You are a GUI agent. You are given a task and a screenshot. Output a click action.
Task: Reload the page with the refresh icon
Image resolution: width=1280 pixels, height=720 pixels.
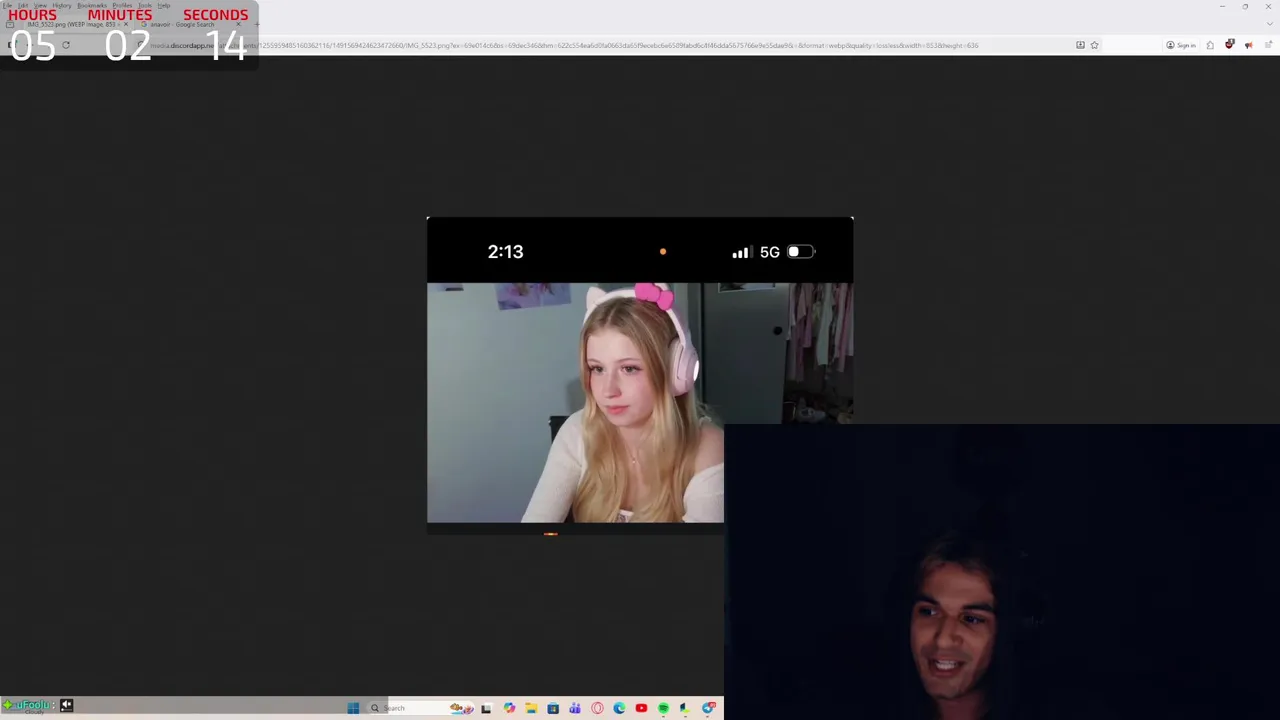pyautogui.click(x=66, y=45)
